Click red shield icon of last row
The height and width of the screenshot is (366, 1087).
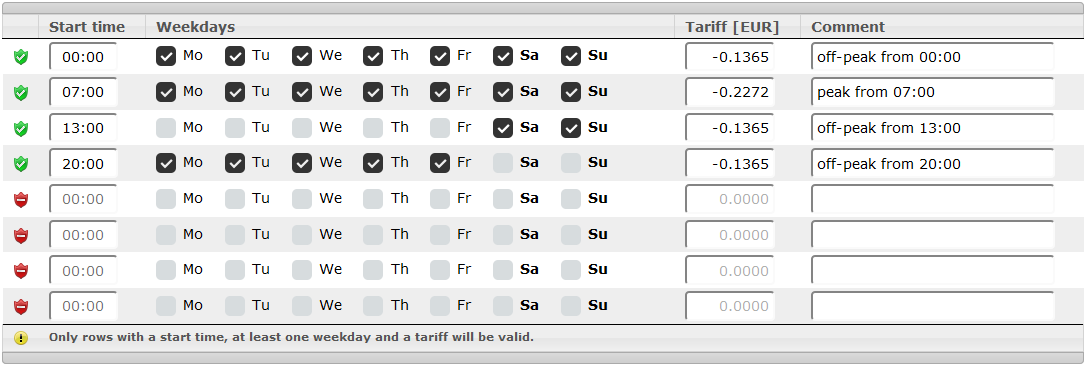pos(21,306)
